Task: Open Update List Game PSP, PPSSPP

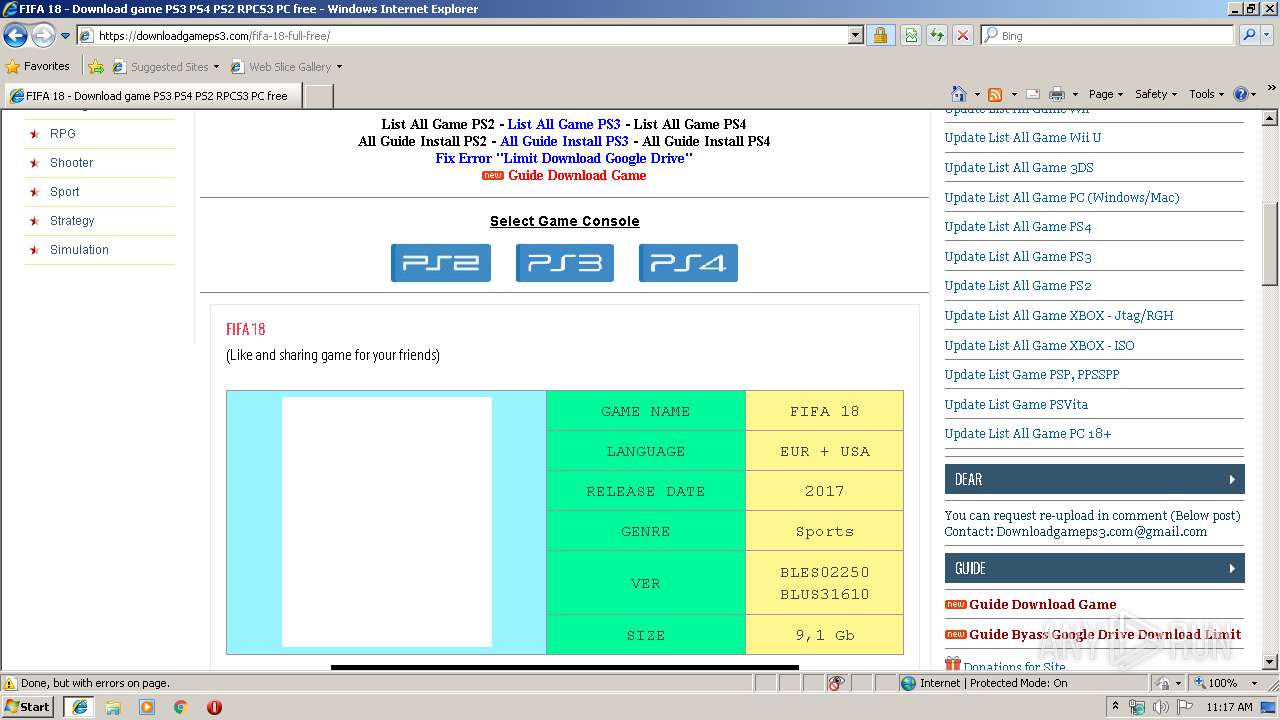Action: [1032, 375]
